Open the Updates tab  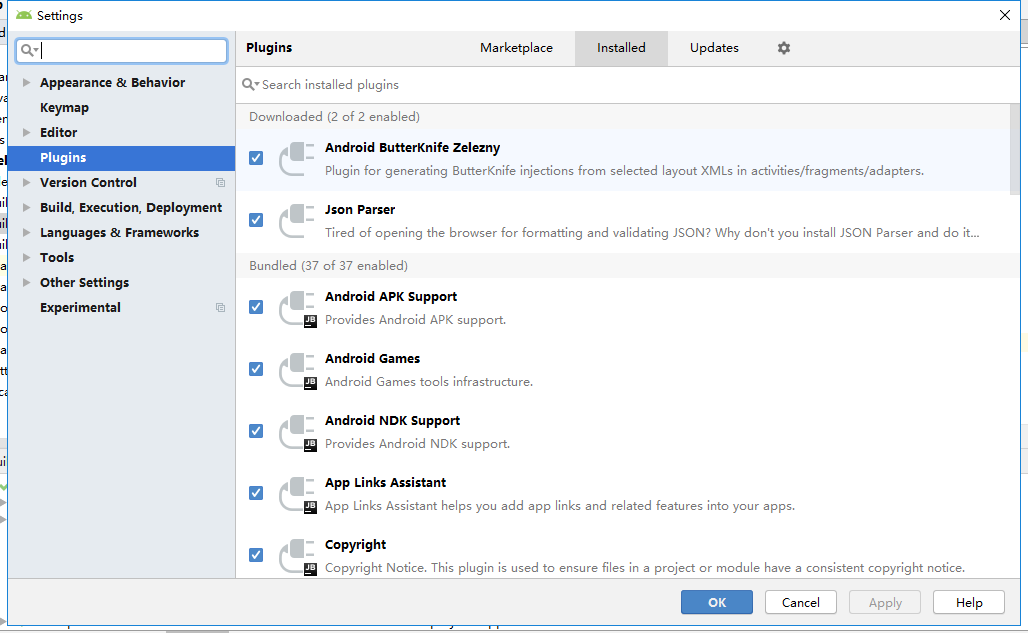tap(714, 48)
